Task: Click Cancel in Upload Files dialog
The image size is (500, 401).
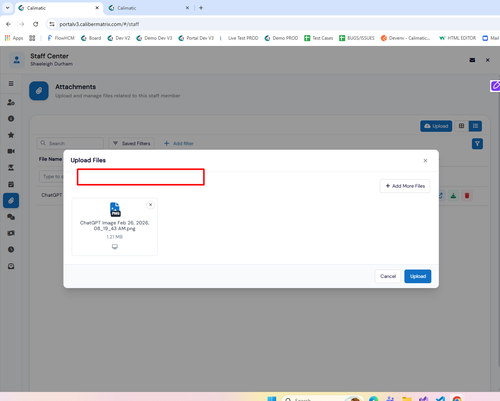Action: 388,276
